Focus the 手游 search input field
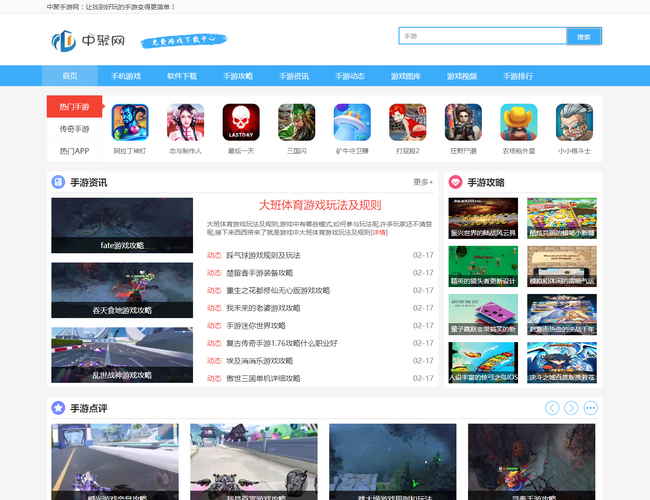The image size is (650, 500). tap(481, 36)
